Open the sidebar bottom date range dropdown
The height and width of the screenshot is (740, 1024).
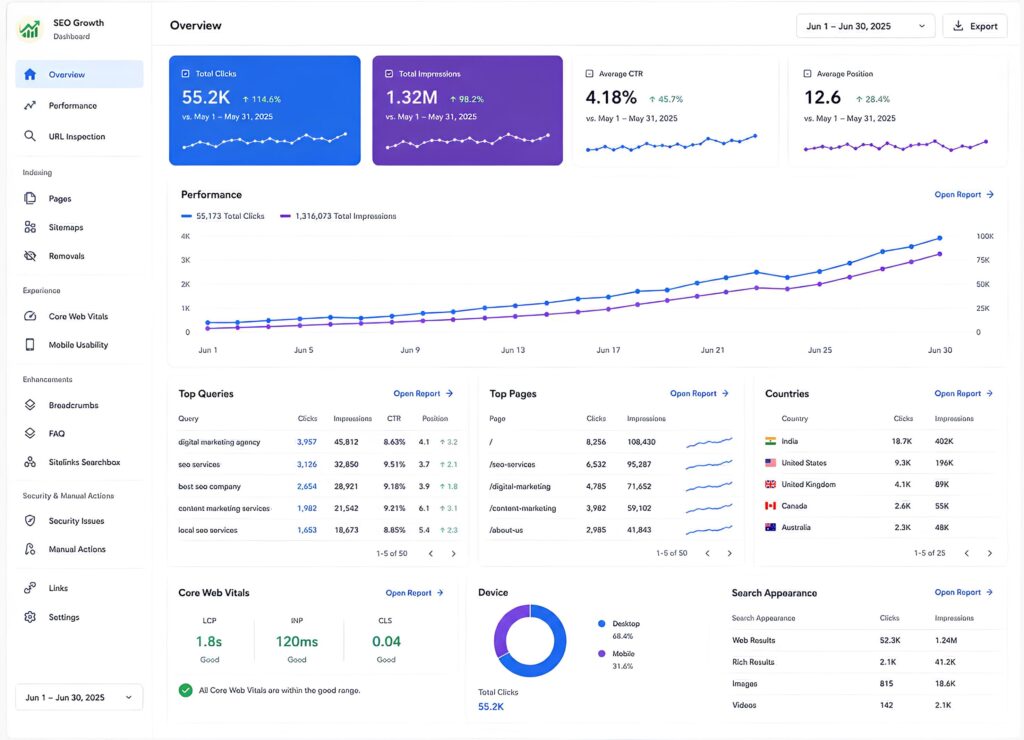click(x=79, y=698)
